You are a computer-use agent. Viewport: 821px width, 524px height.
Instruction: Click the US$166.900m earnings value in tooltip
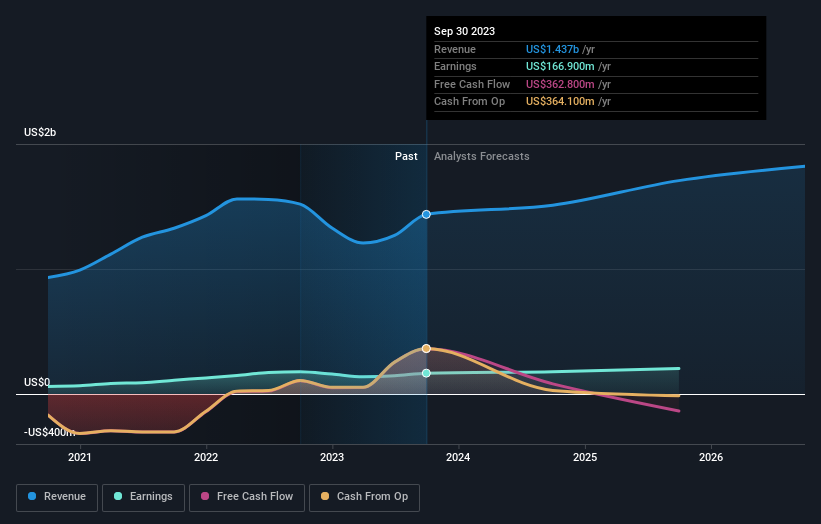click(560, 66)
